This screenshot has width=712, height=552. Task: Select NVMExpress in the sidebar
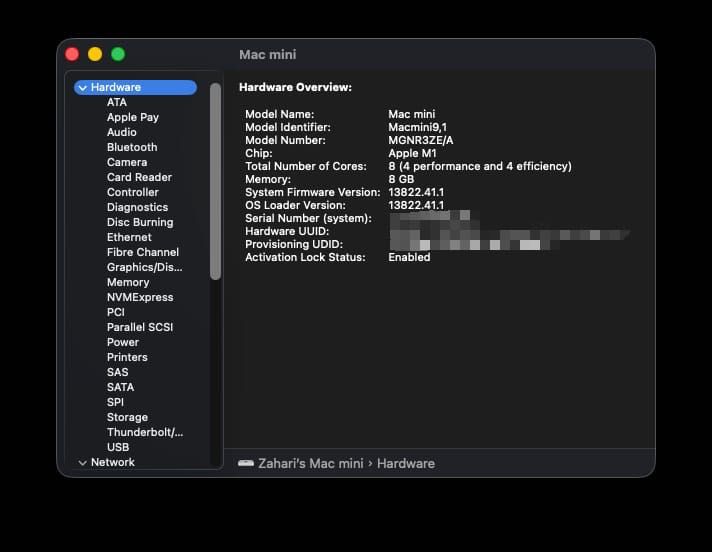click(140, 297)
